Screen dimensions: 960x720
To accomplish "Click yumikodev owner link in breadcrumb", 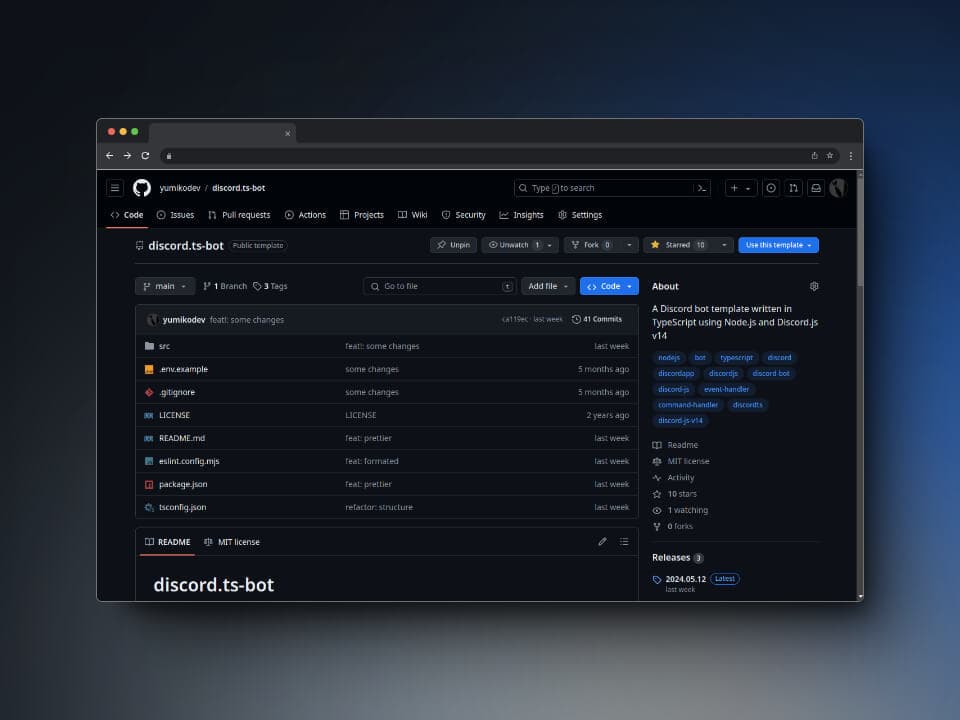I will coord(180,188).
